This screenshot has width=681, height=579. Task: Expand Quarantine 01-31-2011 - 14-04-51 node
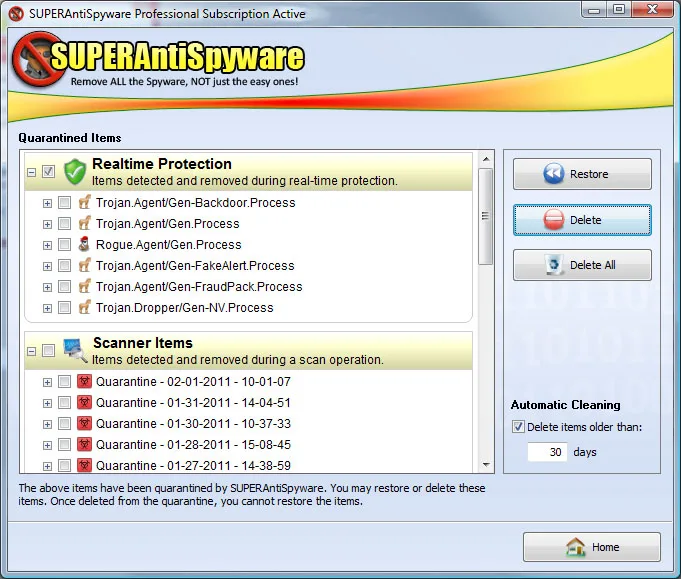click(47, 404)
